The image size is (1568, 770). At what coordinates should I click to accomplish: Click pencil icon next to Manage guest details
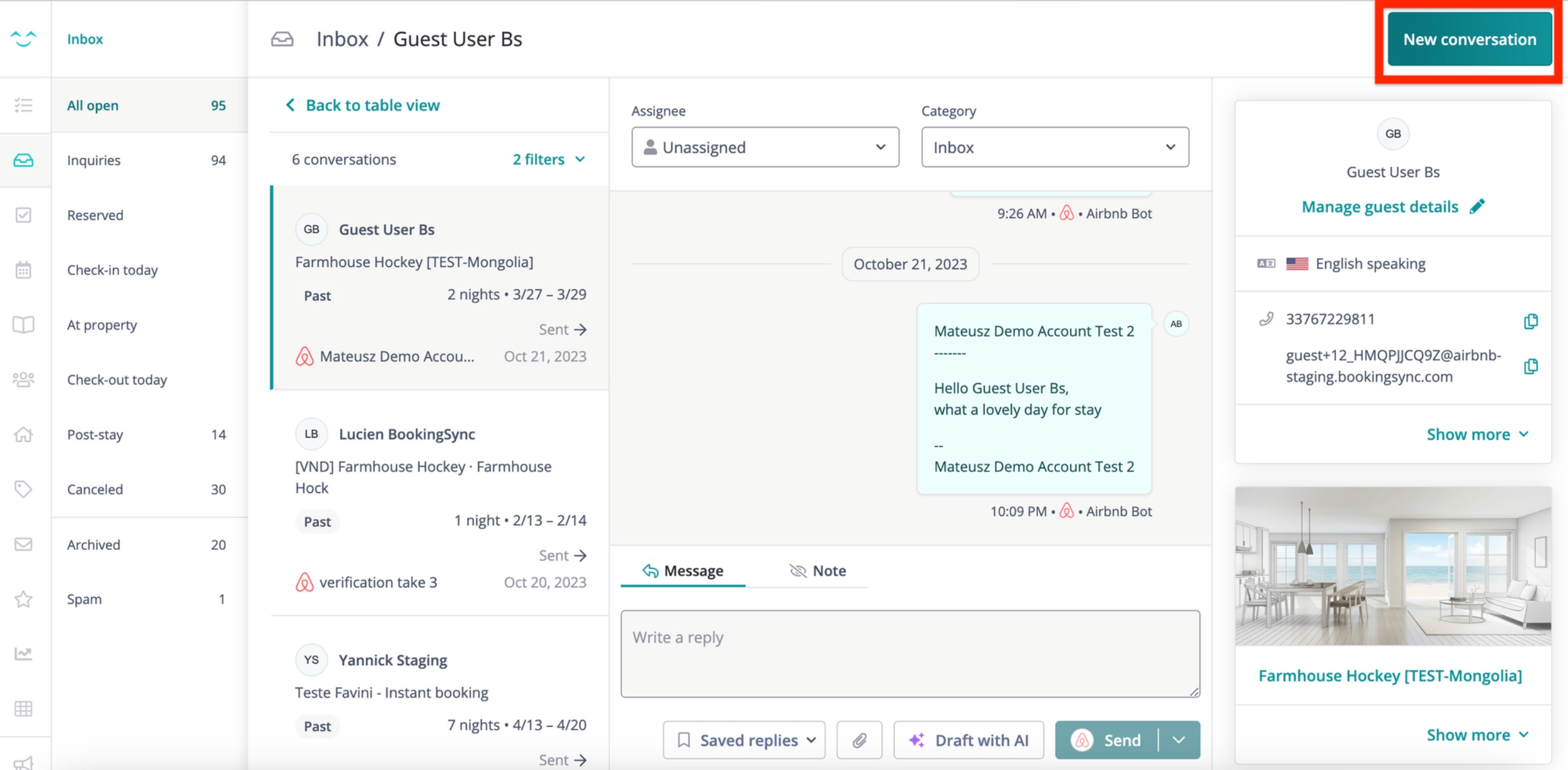(x=1477, y=207)
